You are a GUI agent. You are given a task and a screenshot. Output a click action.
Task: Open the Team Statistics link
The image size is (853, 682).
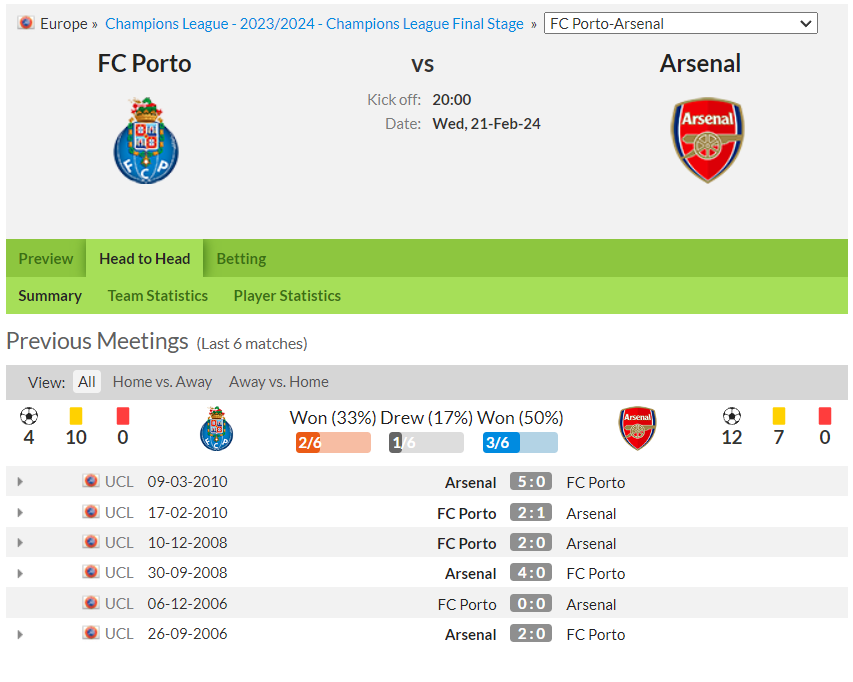pos(158,296)
